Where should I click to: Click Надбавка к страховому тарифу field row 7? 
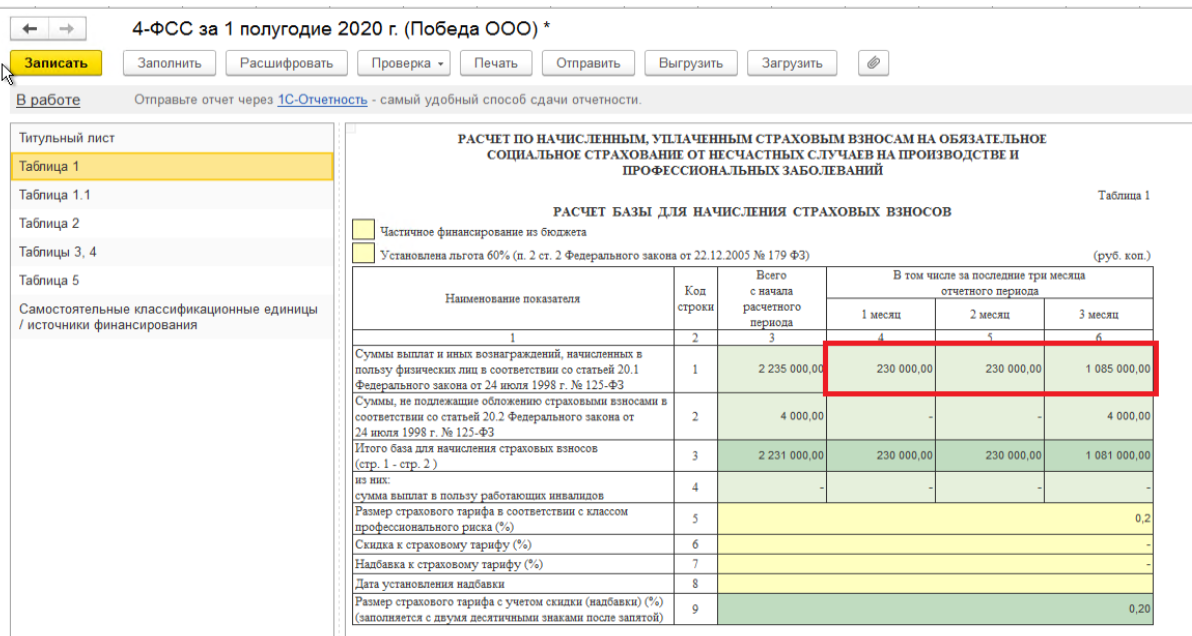[935, 565]
